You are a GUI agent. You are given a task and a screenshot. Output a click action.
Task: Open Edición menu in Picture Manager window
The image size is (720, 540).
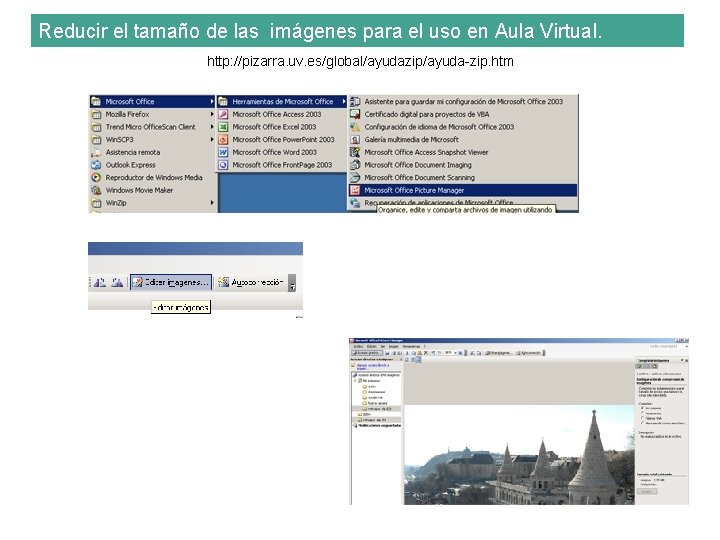[x=371, y=346]
